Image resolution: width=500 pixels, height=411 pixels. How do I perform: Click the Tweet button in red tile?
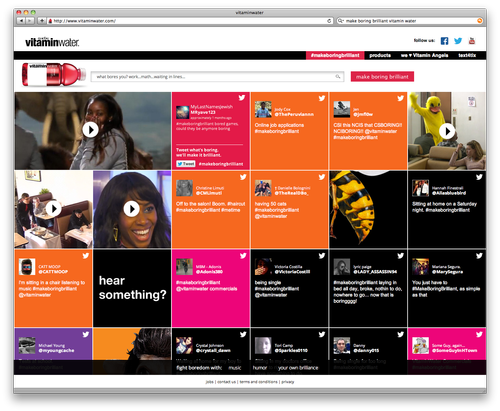coord(186,164)
